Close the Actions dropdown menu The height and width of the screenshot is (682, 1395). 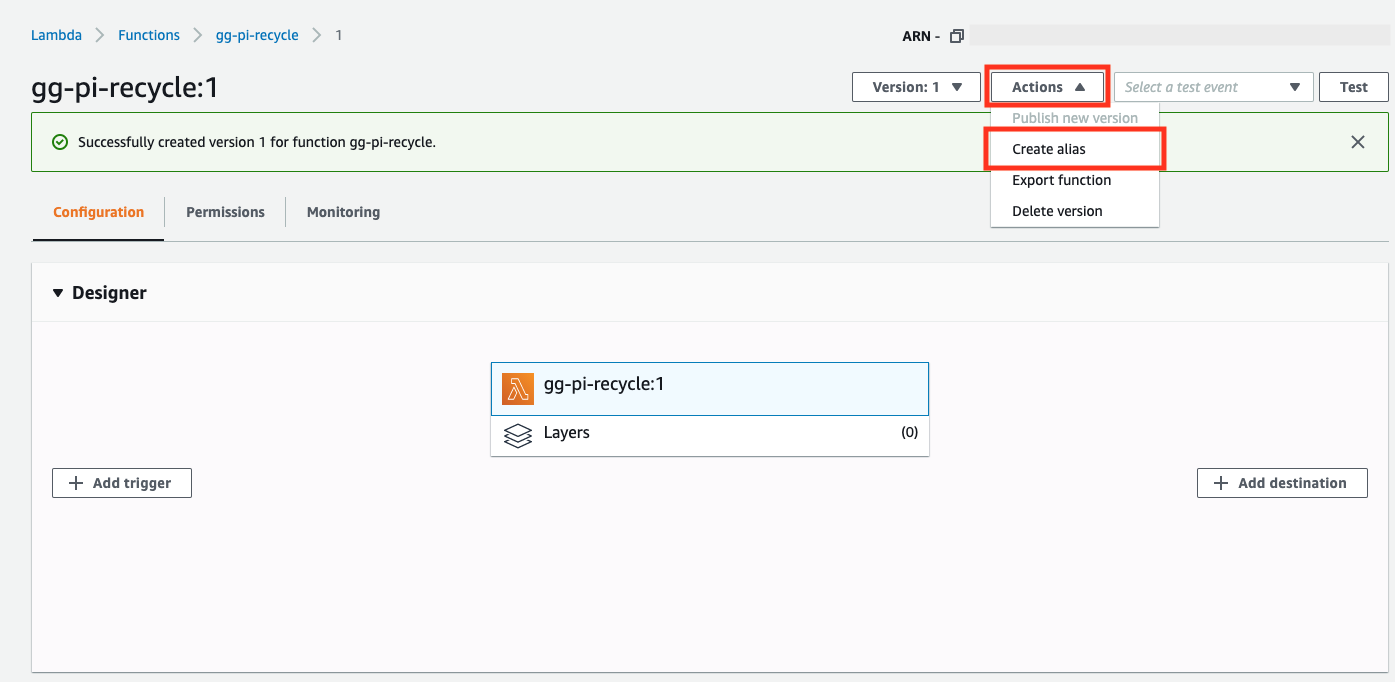click(x=1048, y=87)
